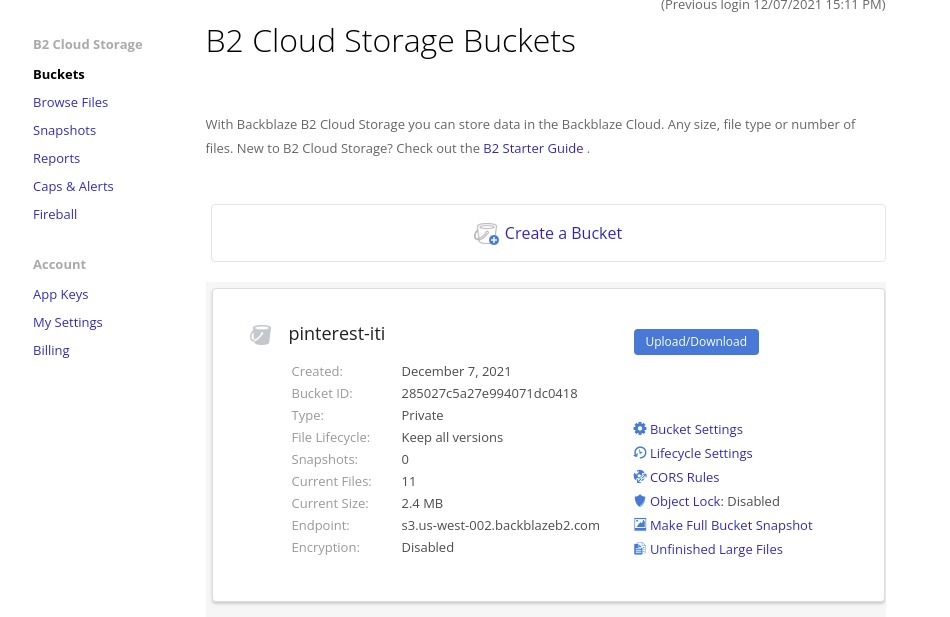
Task: Click the pinterest-iti bucket name
Action: point(337,334)
